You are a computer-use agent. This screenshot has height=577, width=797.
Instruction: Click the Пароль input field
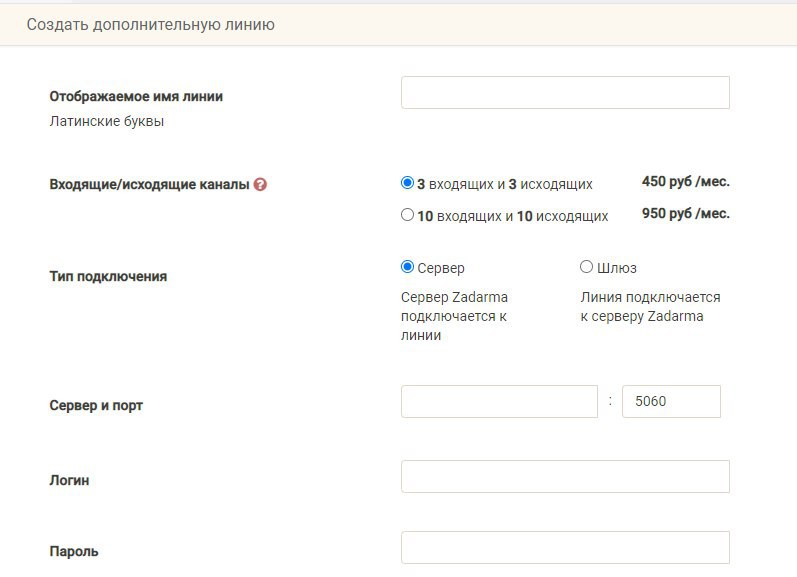click(x=565, y=548)
